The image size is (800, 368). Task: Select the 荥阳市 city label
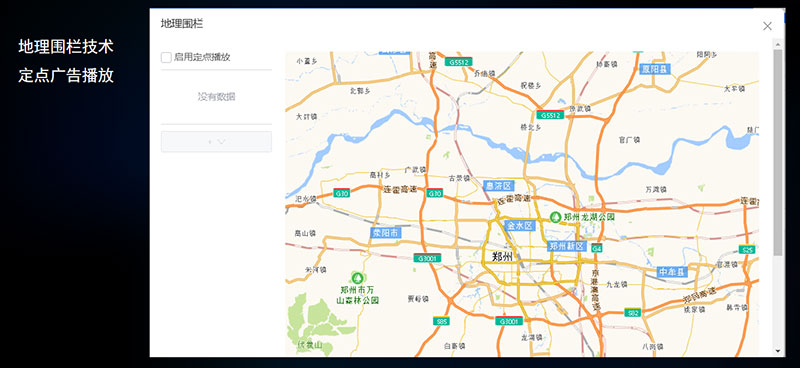coord(386,233)
